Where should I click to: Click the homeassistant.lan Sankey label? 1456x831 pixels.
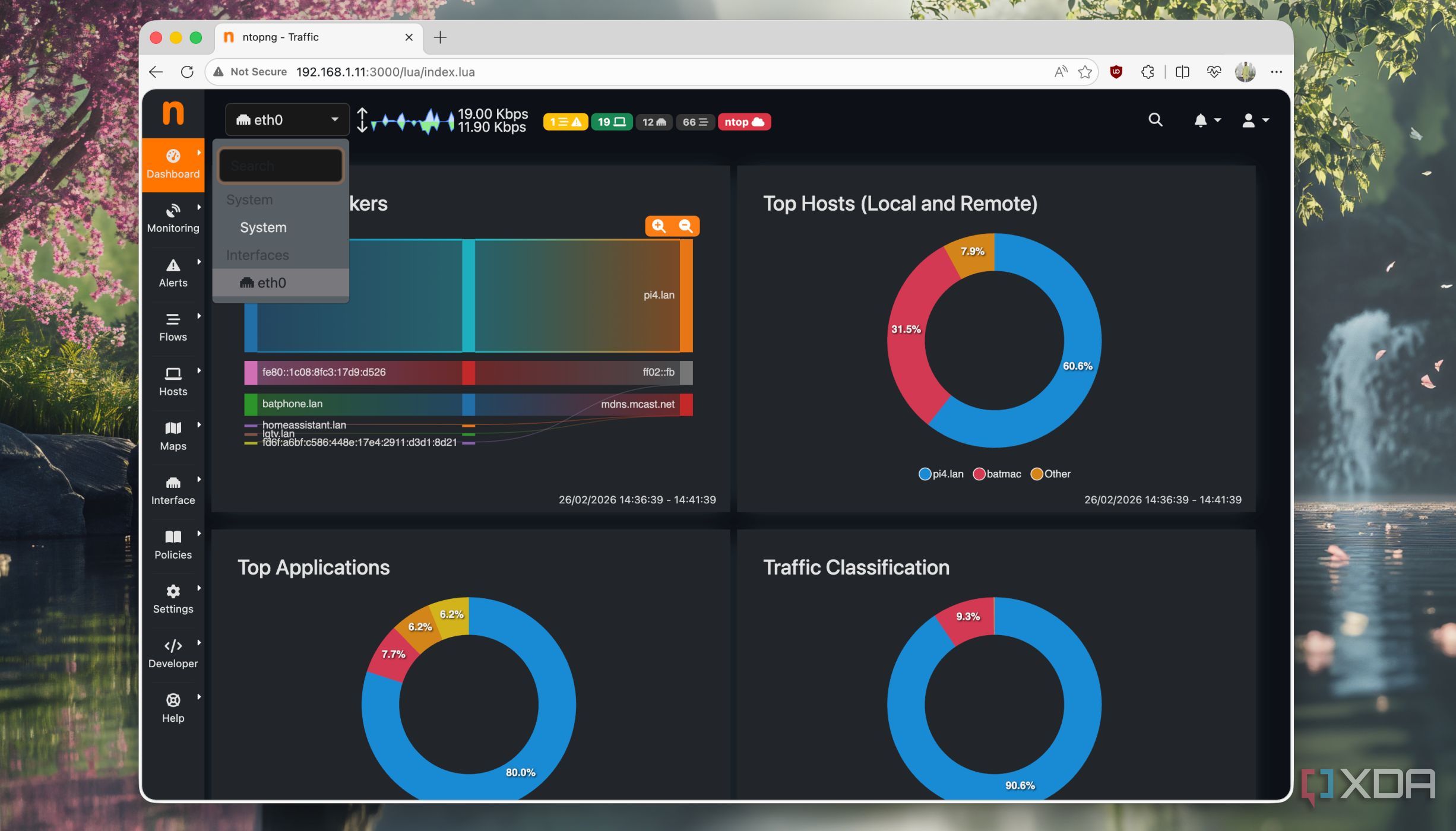tap(304, 425)
